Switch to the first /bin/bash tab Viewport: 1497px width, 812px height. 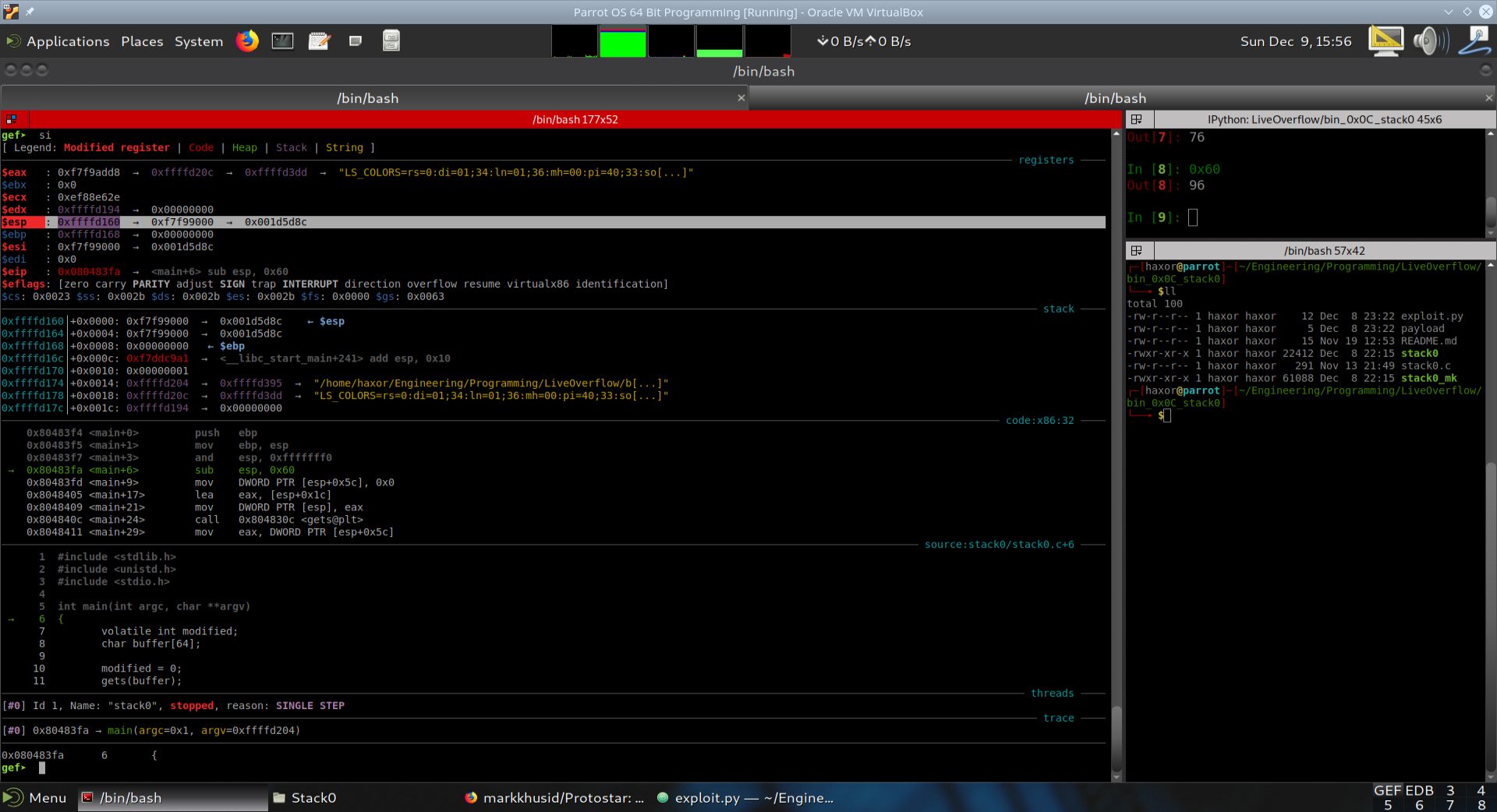367,98
